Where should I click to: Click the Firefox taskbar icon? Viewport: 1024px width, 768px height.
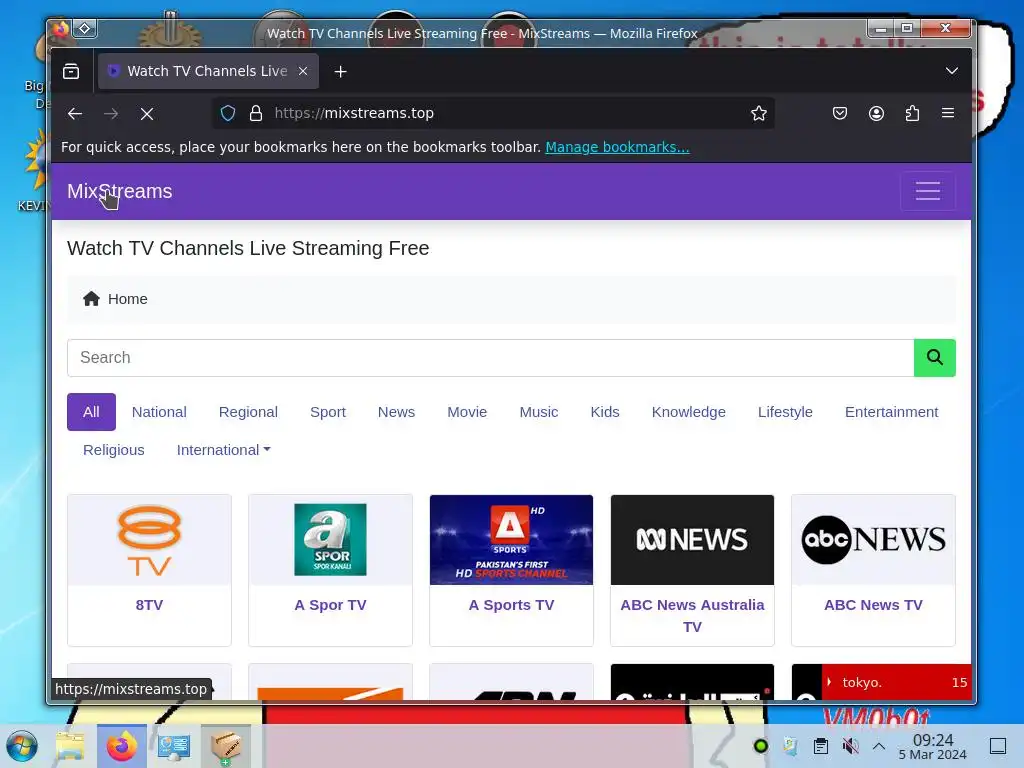tap(121, 746)
